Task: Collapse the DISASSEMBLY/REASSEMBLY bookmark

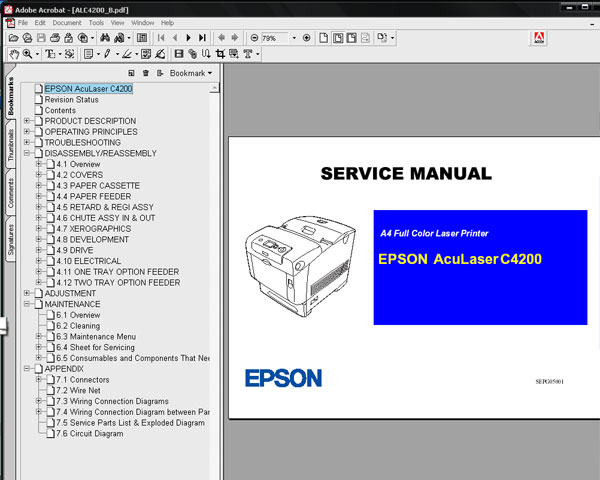Action: pos(26,153)
